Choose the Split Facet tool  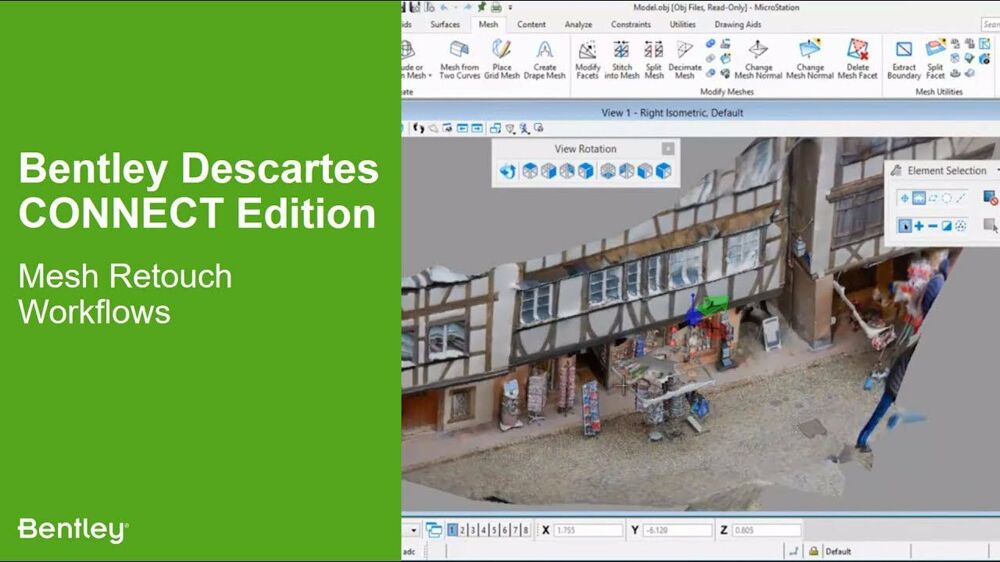point(935,59)
